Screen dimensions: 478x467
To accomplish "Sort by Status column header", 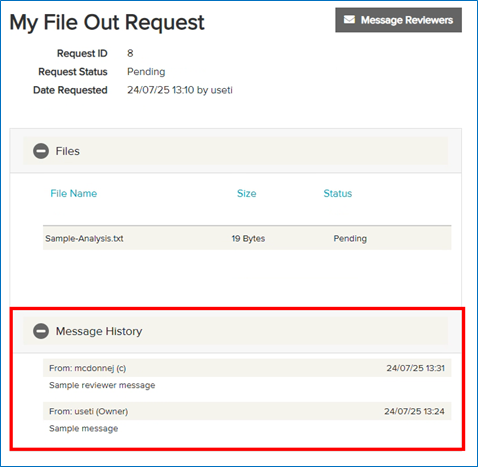I will [x=338, y=193].
